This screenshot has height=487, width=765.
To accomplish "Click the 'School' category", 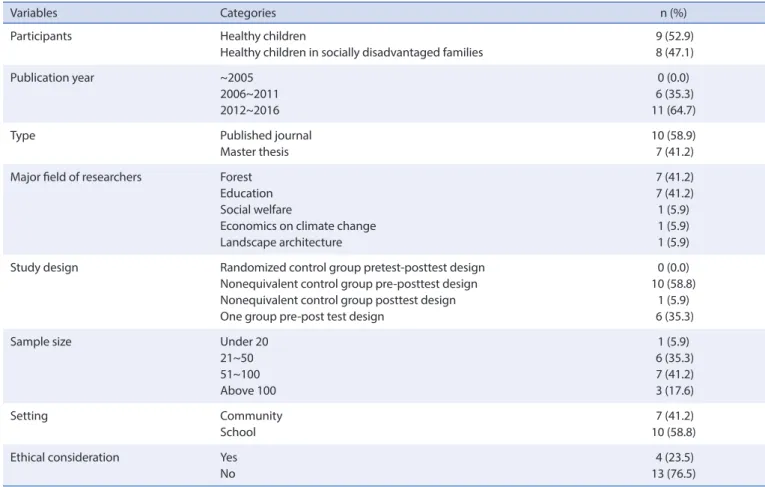I will [238, 432].
